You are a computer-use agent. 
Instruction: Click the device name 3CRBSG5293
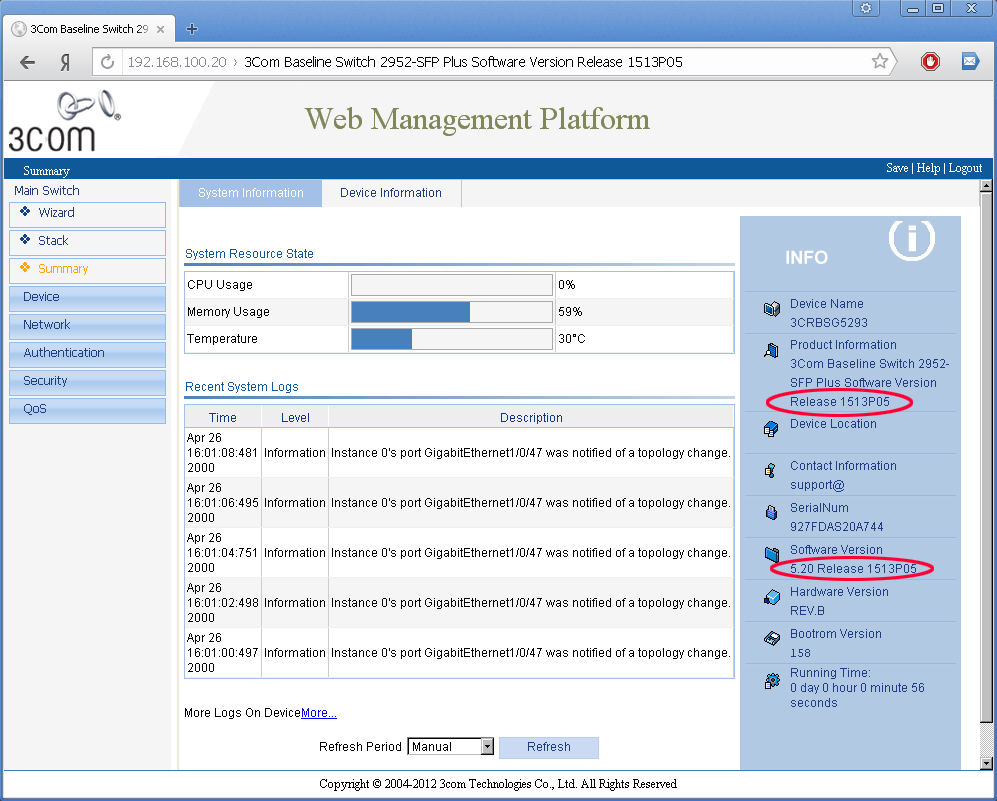pyautogui.click(x=829, y=323)
